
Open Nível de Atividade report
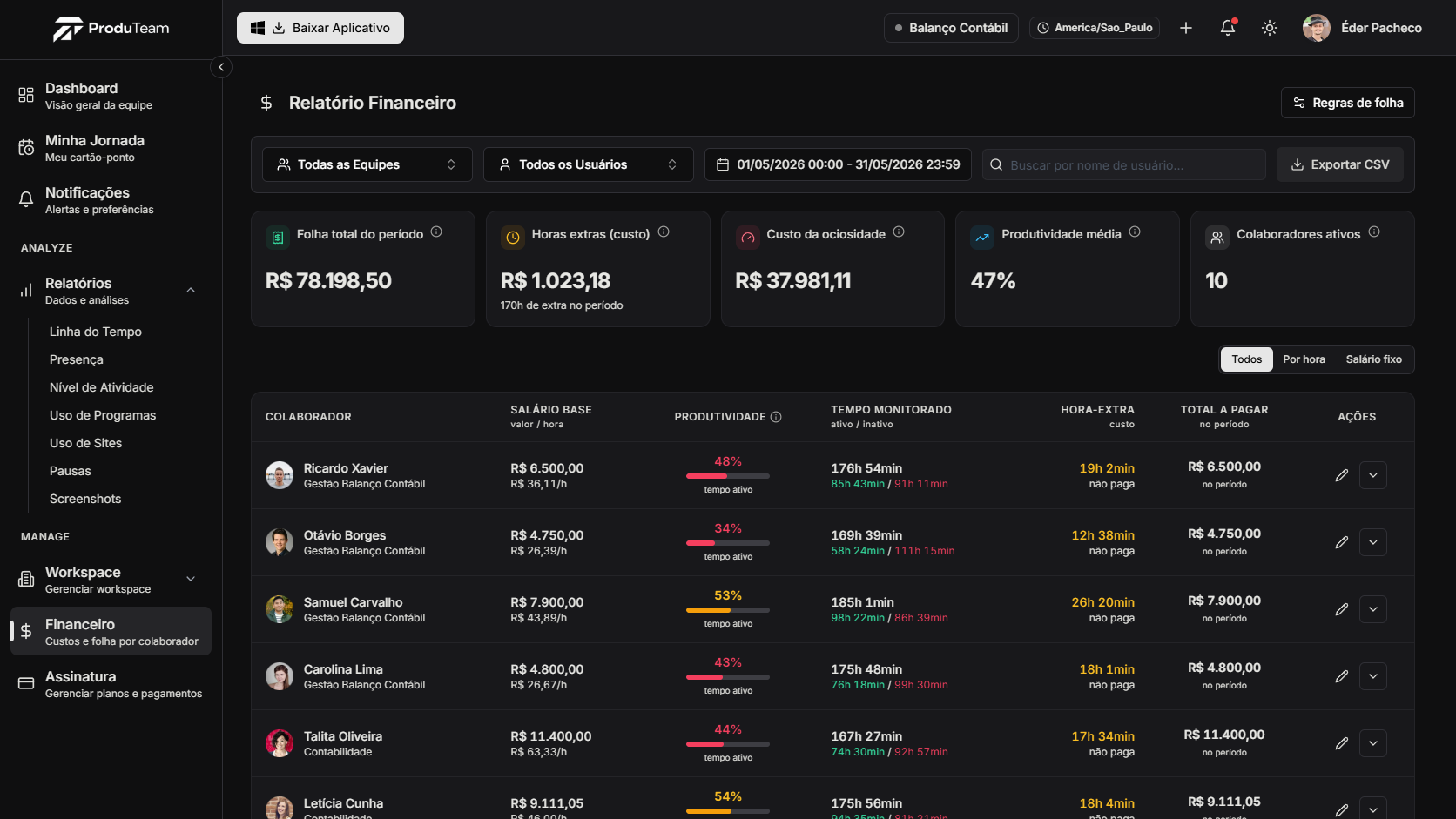[x=102, y=387]
